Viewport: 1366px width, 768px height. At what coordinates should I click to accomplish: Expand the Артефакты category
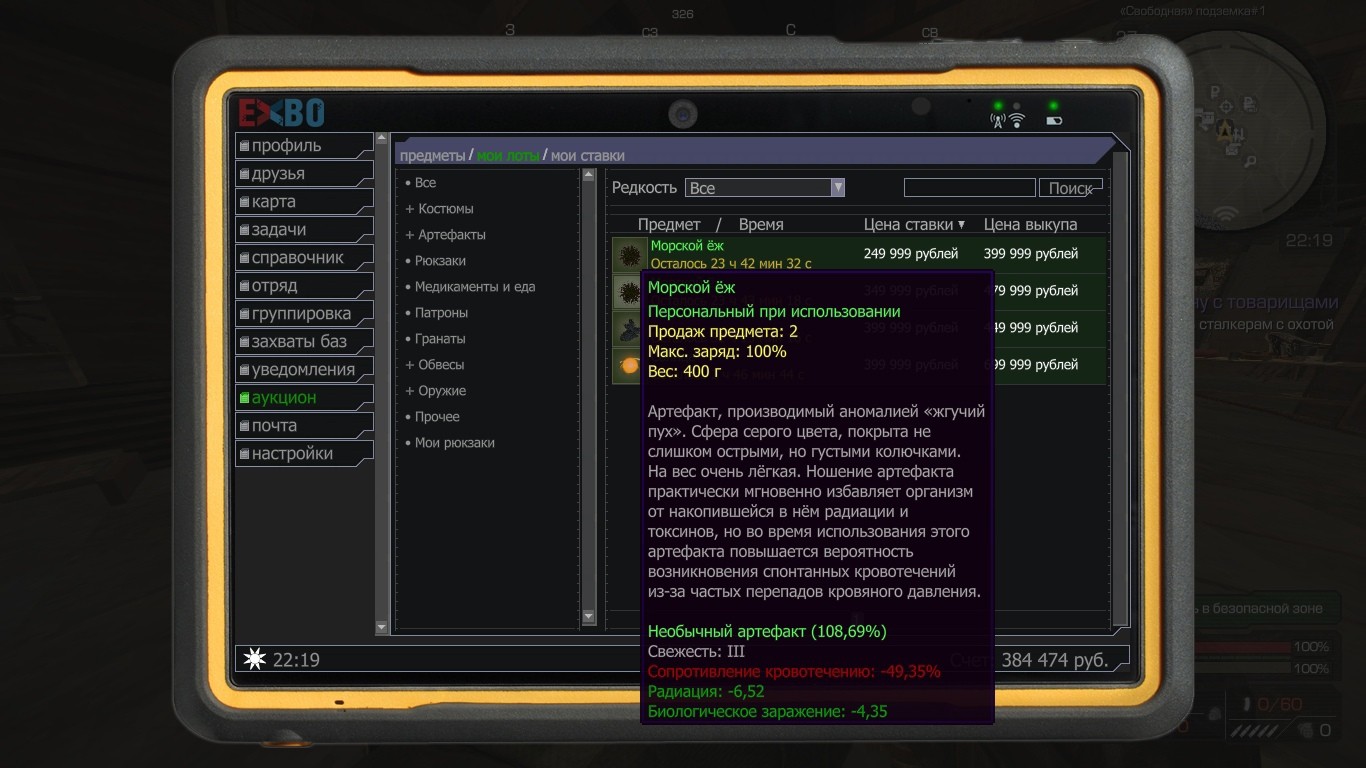coord(445,235)
